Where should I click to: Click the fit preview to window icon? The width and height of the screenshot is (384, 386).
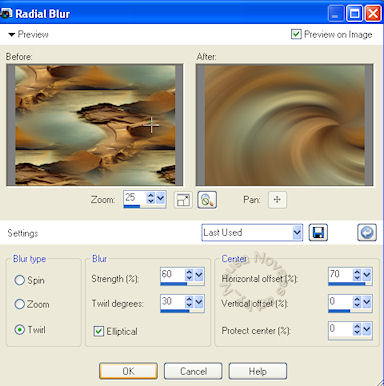click(183, 200)
